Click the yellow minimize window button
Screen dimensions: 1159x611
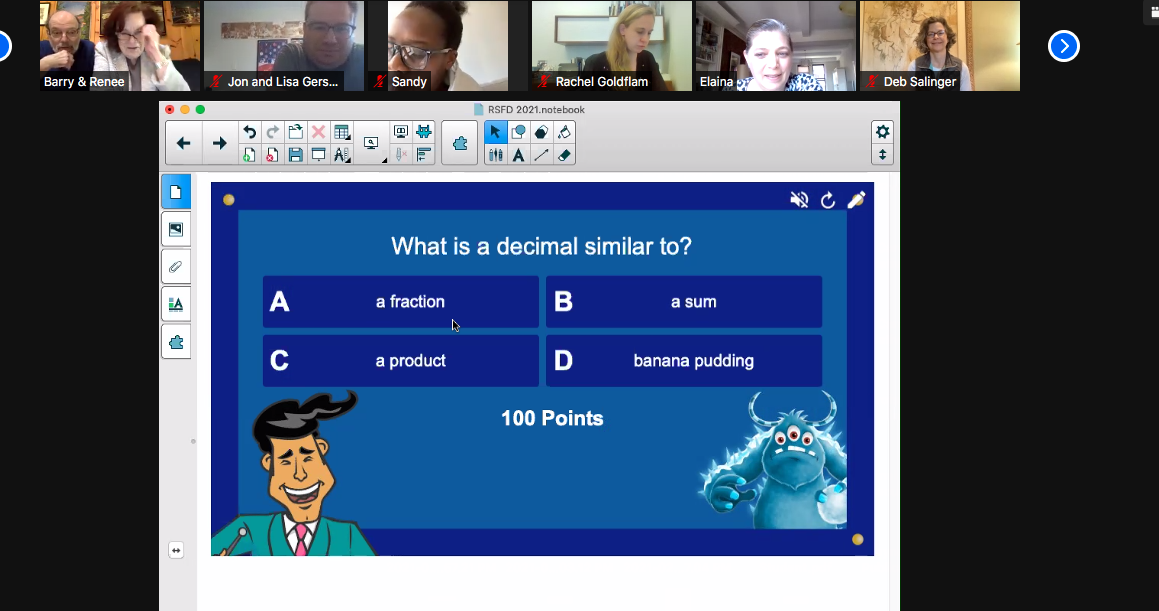point(185,109)
